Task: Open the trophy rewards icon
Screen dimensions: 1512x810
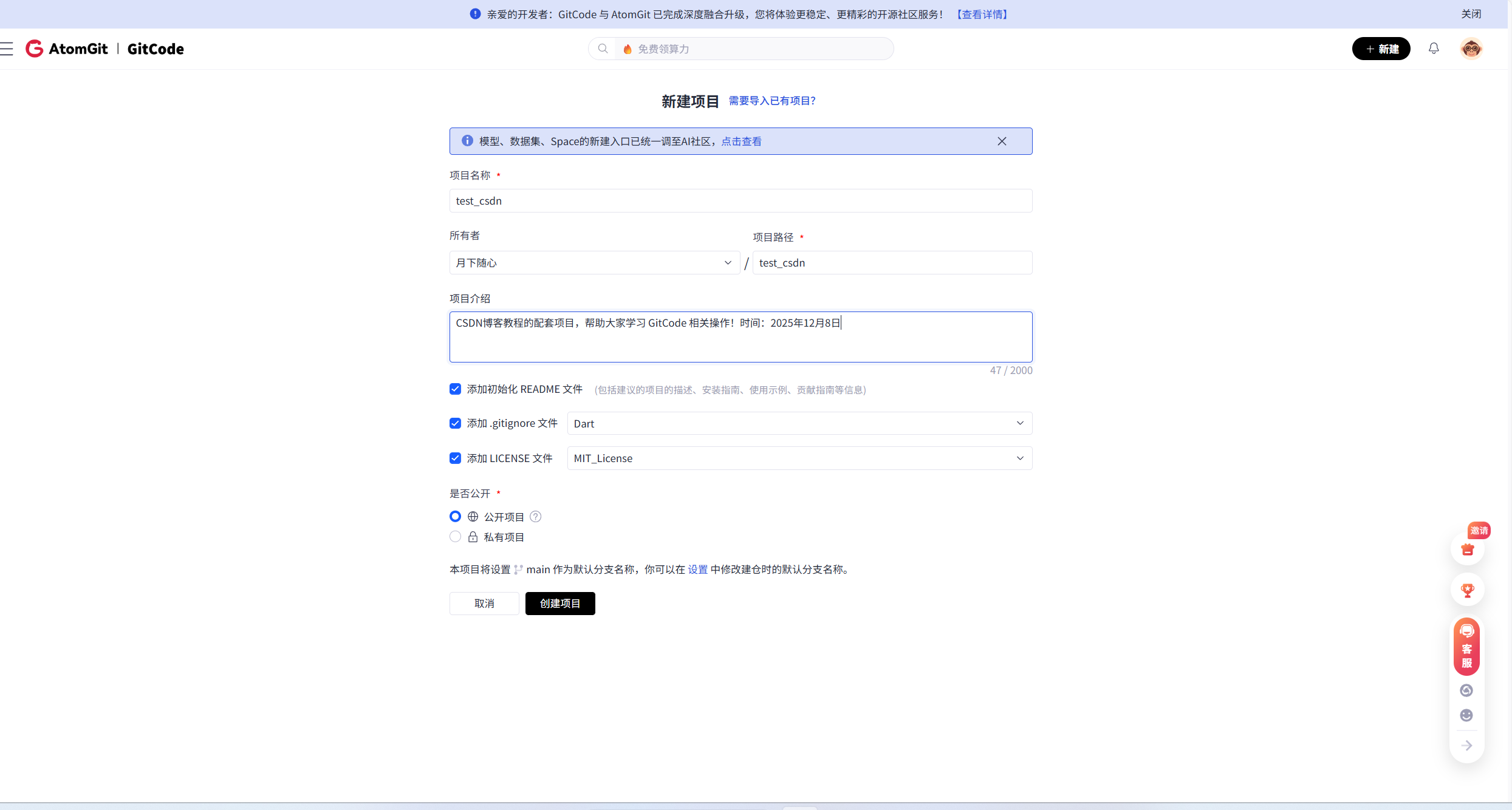Action: 1468,590
